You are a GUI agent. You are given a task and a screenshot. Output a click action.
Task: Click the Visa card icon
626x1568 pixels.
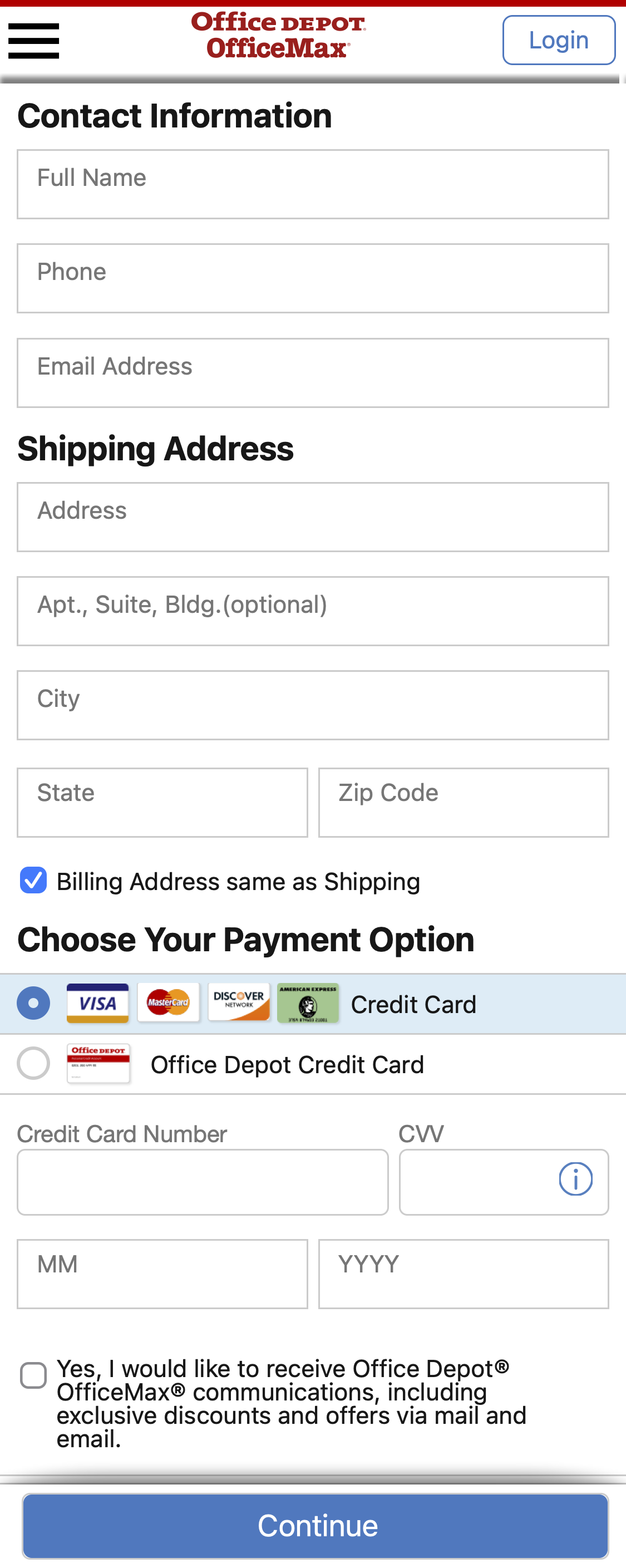[x=97, y=1002]
